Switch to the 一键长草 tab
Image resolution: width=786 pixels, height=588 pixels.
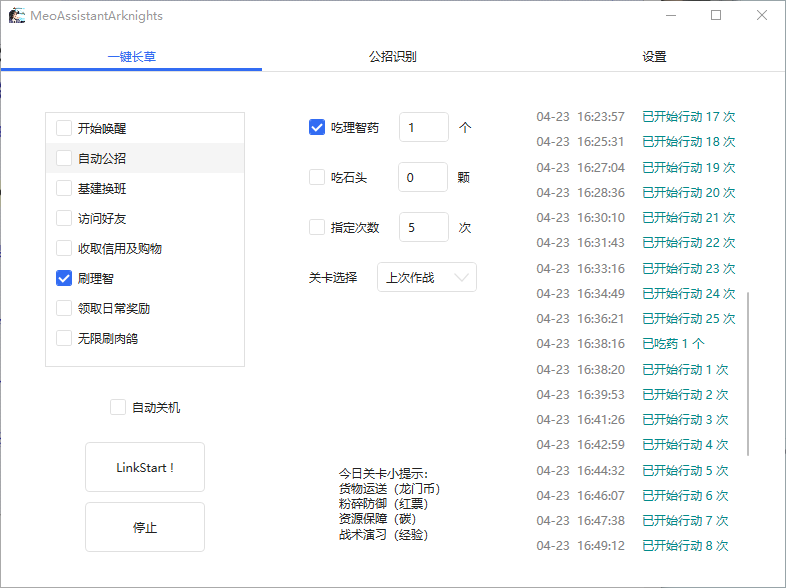[131, 57]
